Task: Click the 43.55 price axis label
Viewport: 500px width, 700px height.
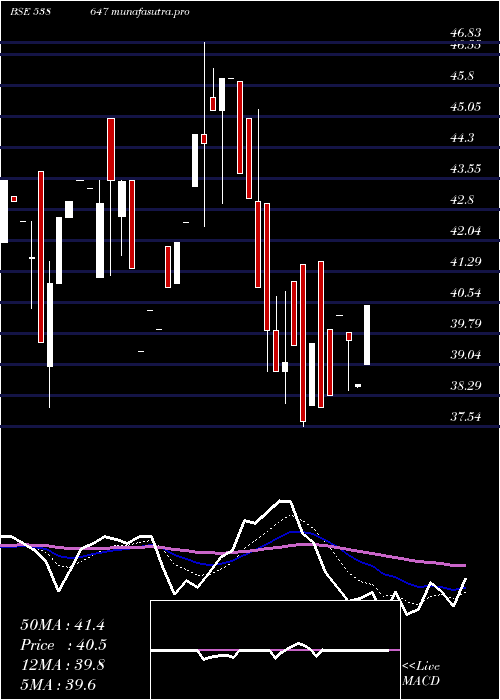Action: [x=466, y=169]
